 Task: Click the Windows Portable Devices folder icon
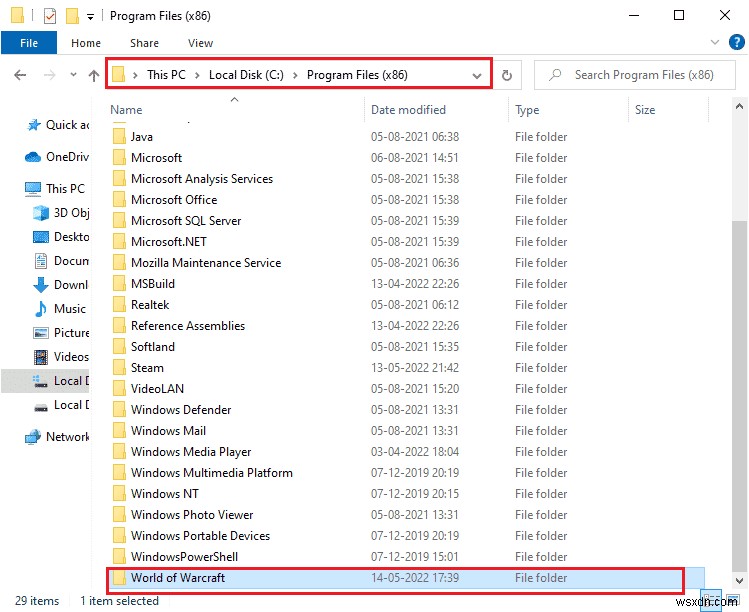pyautogui.click(x=119, y=536)
